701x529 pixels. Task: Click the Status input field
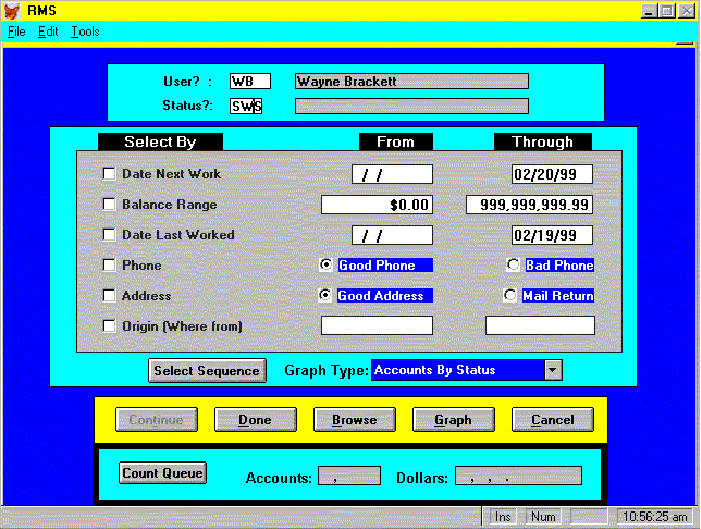point(246,106)
